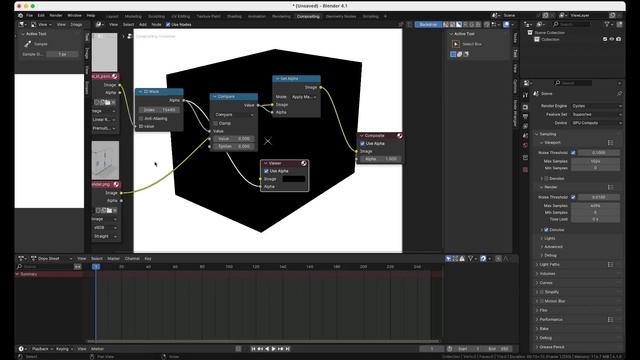Open the node editor type selector icon

(99, 24)
